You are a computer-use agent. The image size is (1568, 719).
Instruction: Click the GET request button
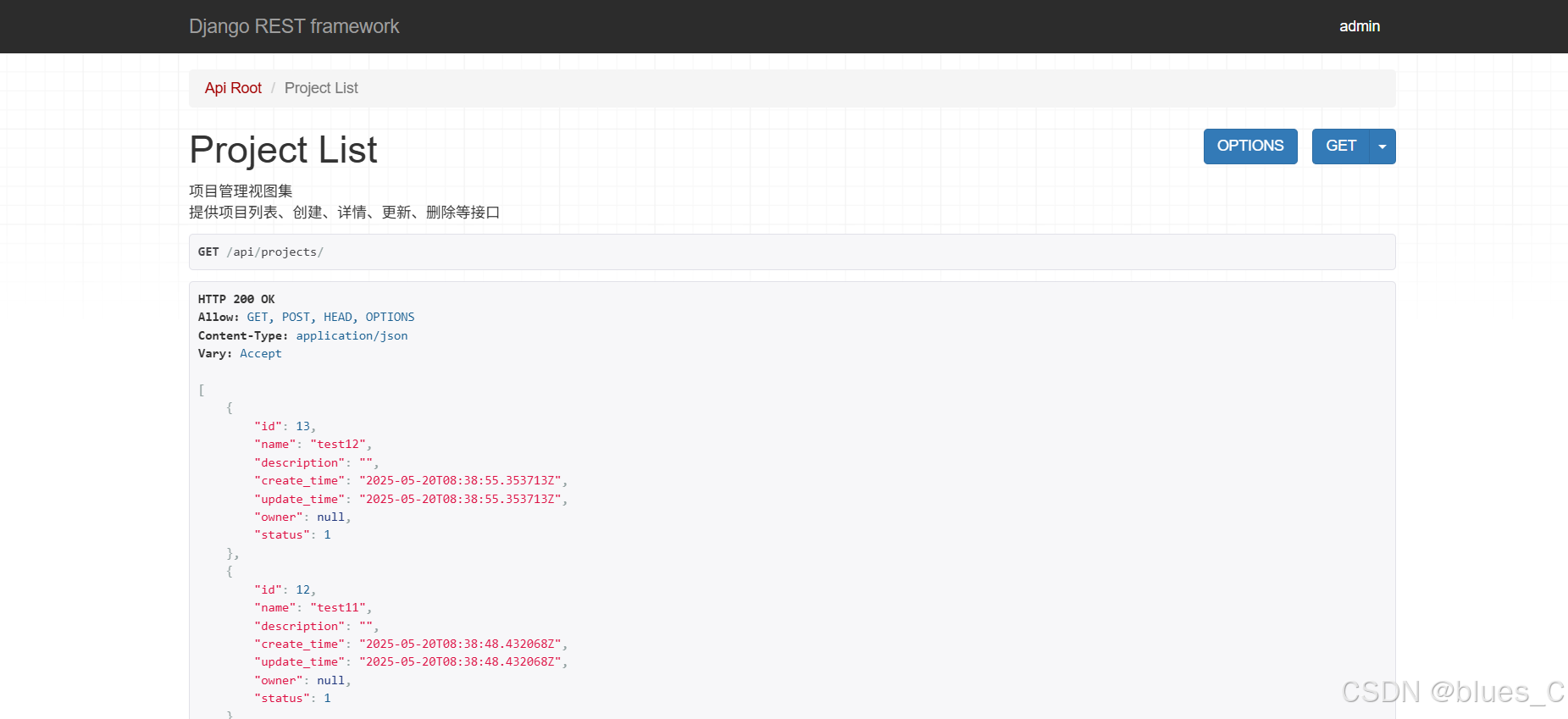pyautogui.click(x=1340, y=146)
